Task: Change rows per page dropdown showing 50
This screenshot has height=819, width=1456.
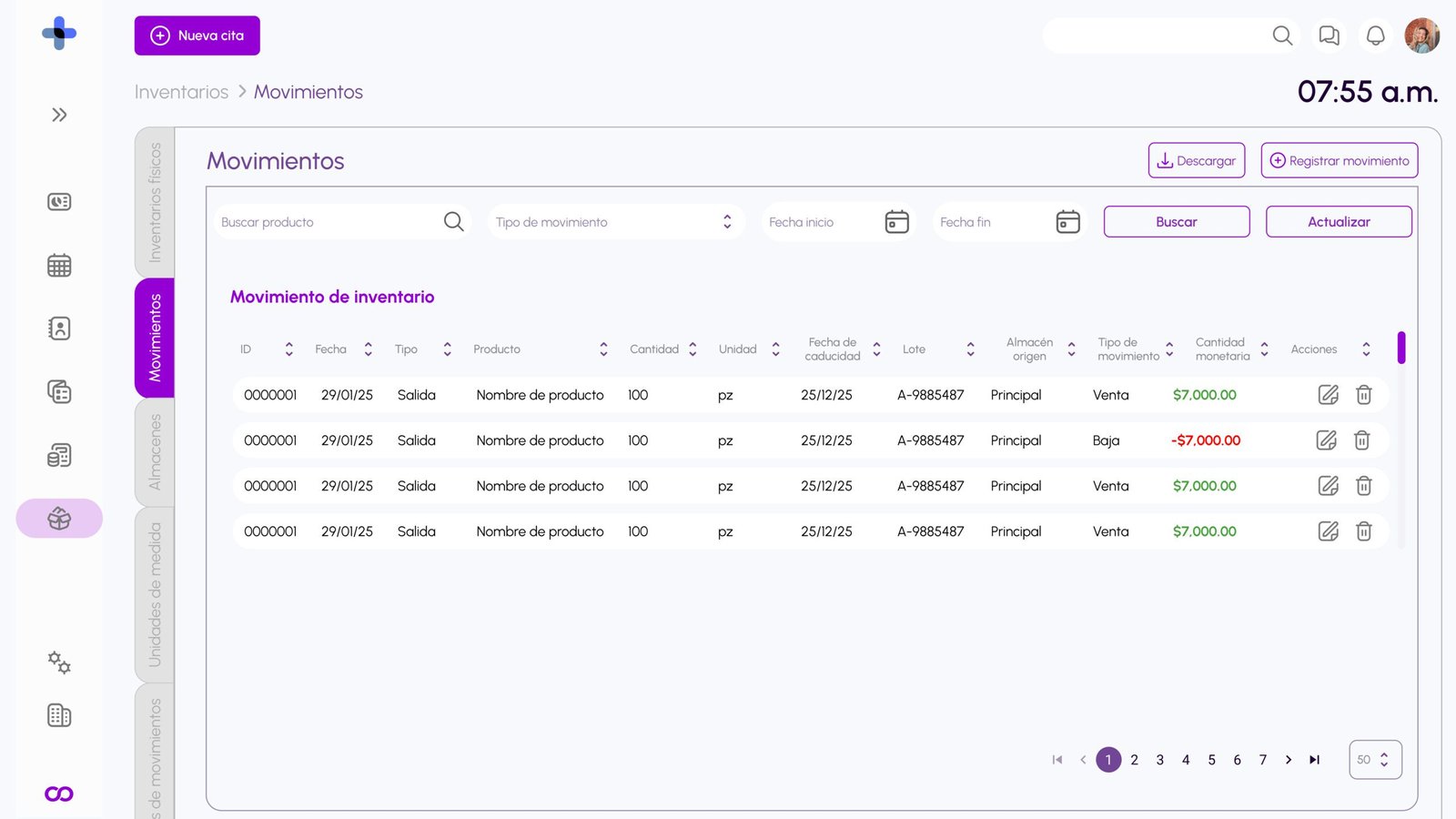Action: click(x=1374, y=760)
